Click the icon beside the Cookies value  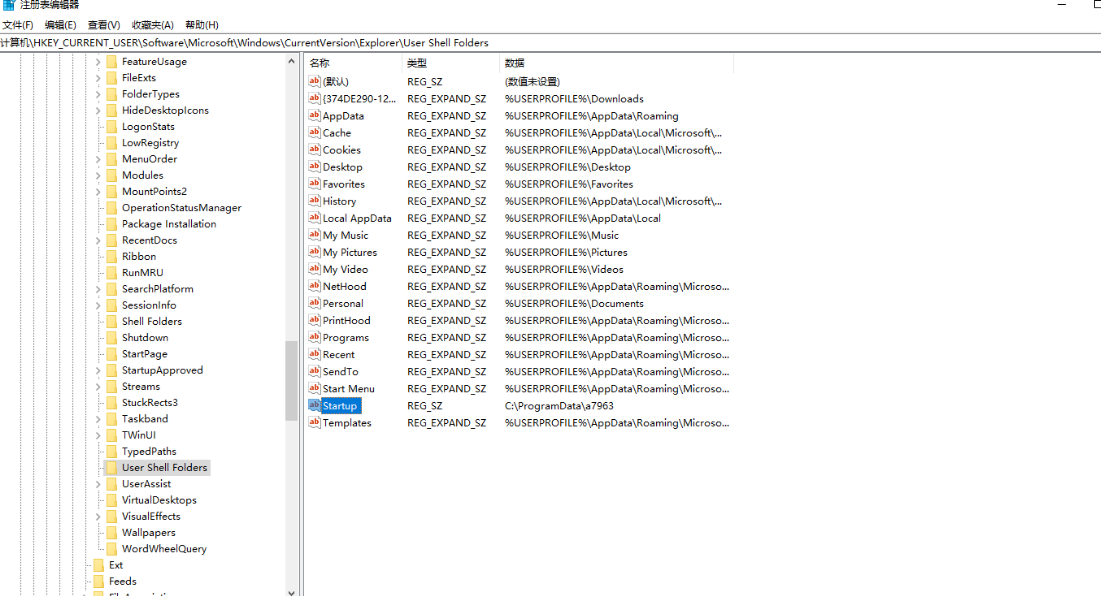tap(314, 150)
